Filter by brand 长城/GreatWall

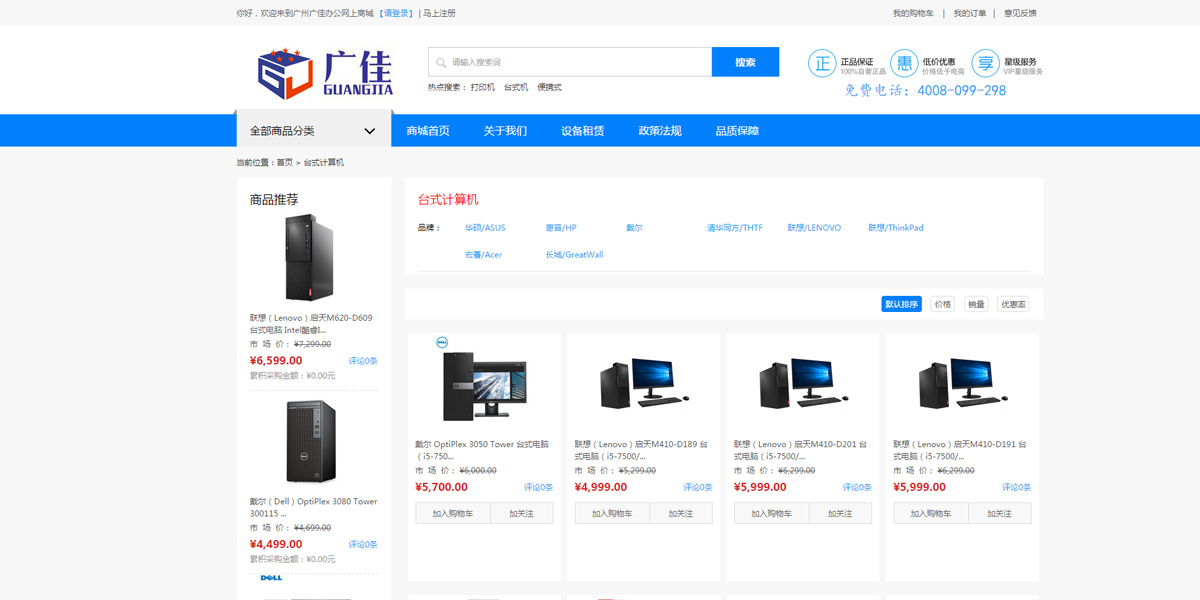[574, 255]
